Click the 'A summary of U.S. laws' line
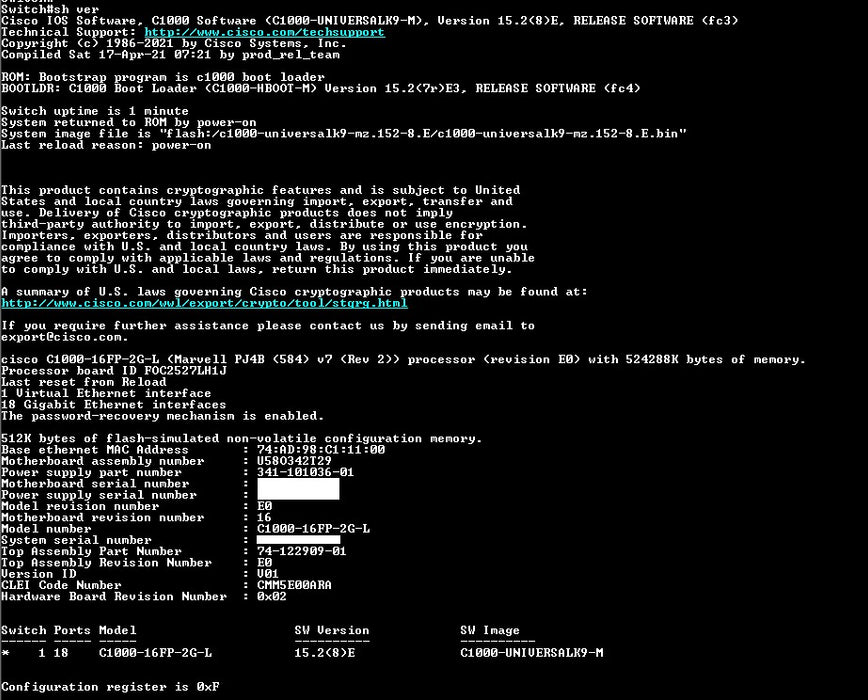The width and height of the screenshot is (868, 700). (294, 292)
